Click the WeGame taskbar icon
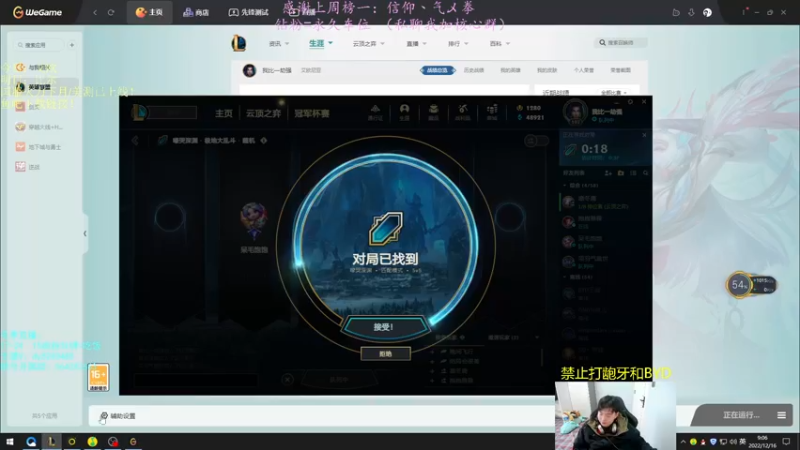 133,442
